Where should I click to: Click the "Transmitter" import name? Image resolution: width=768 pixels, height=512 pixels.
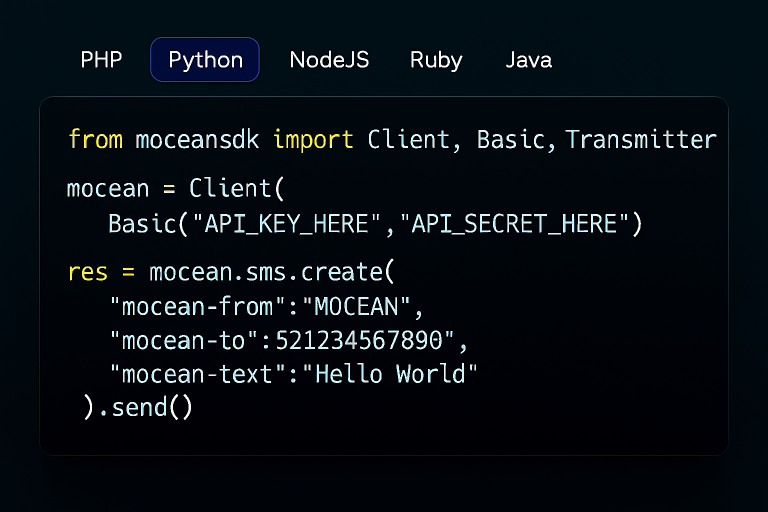641,140
